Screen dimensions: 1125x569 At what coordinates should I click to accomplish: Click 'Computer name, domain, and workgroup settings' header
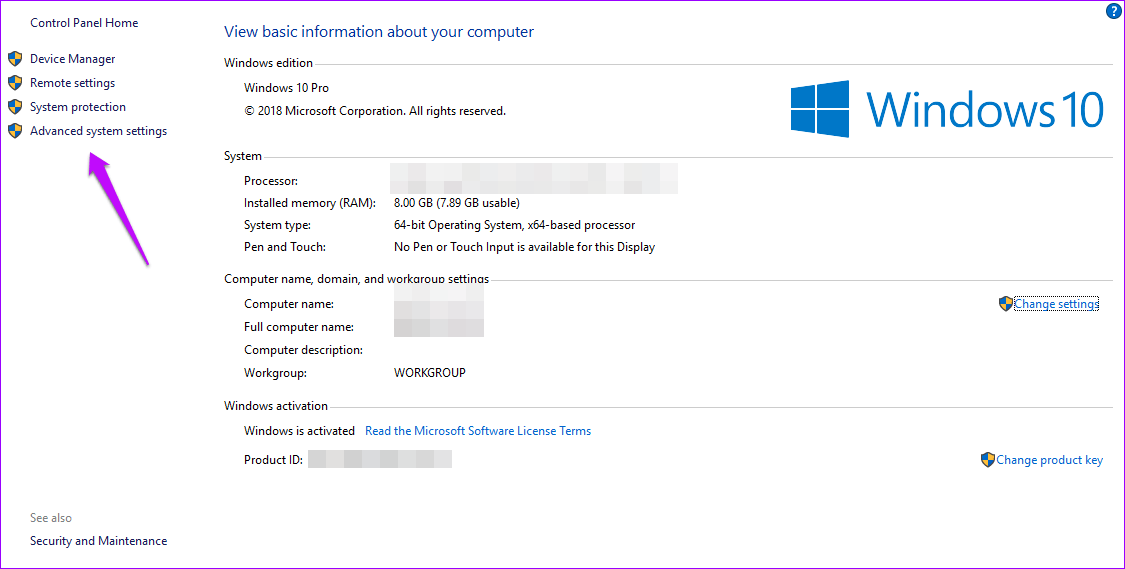357,279
